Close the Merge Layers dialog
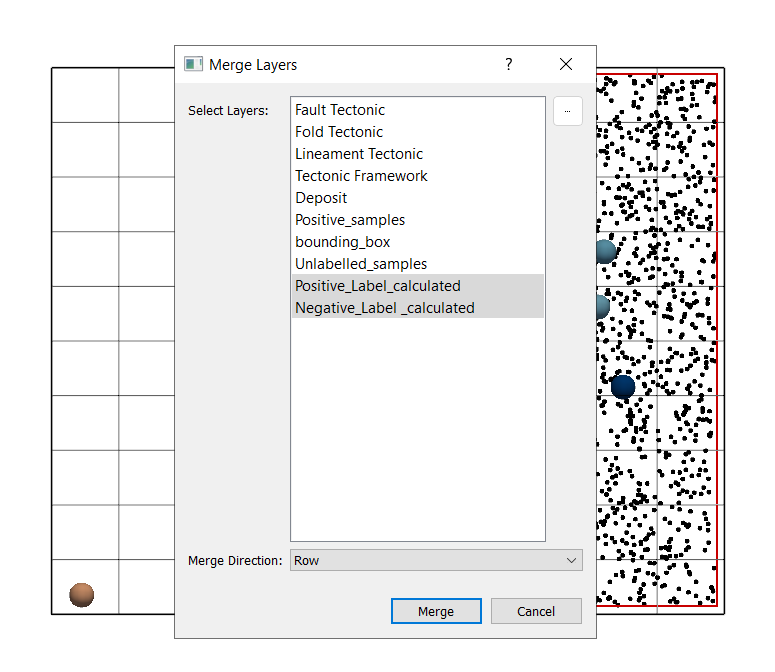Viewport: 775px width, 672px height. tap(566, 64)
